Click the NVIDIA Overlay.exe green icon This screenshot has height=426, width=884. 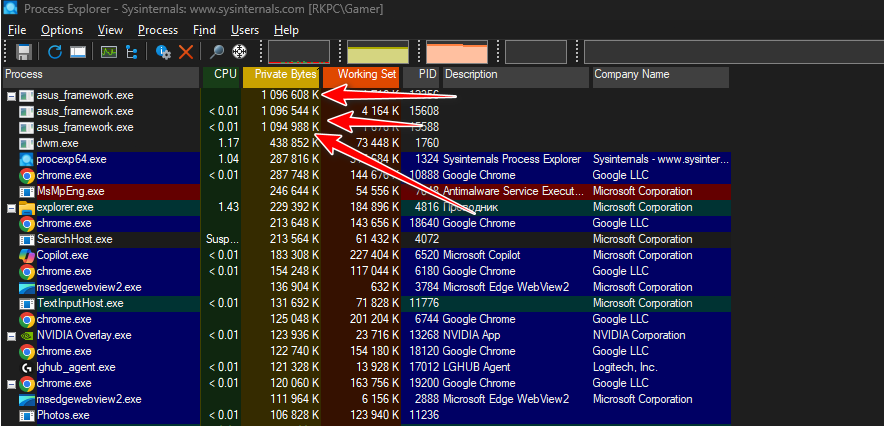tap(26, 336)
